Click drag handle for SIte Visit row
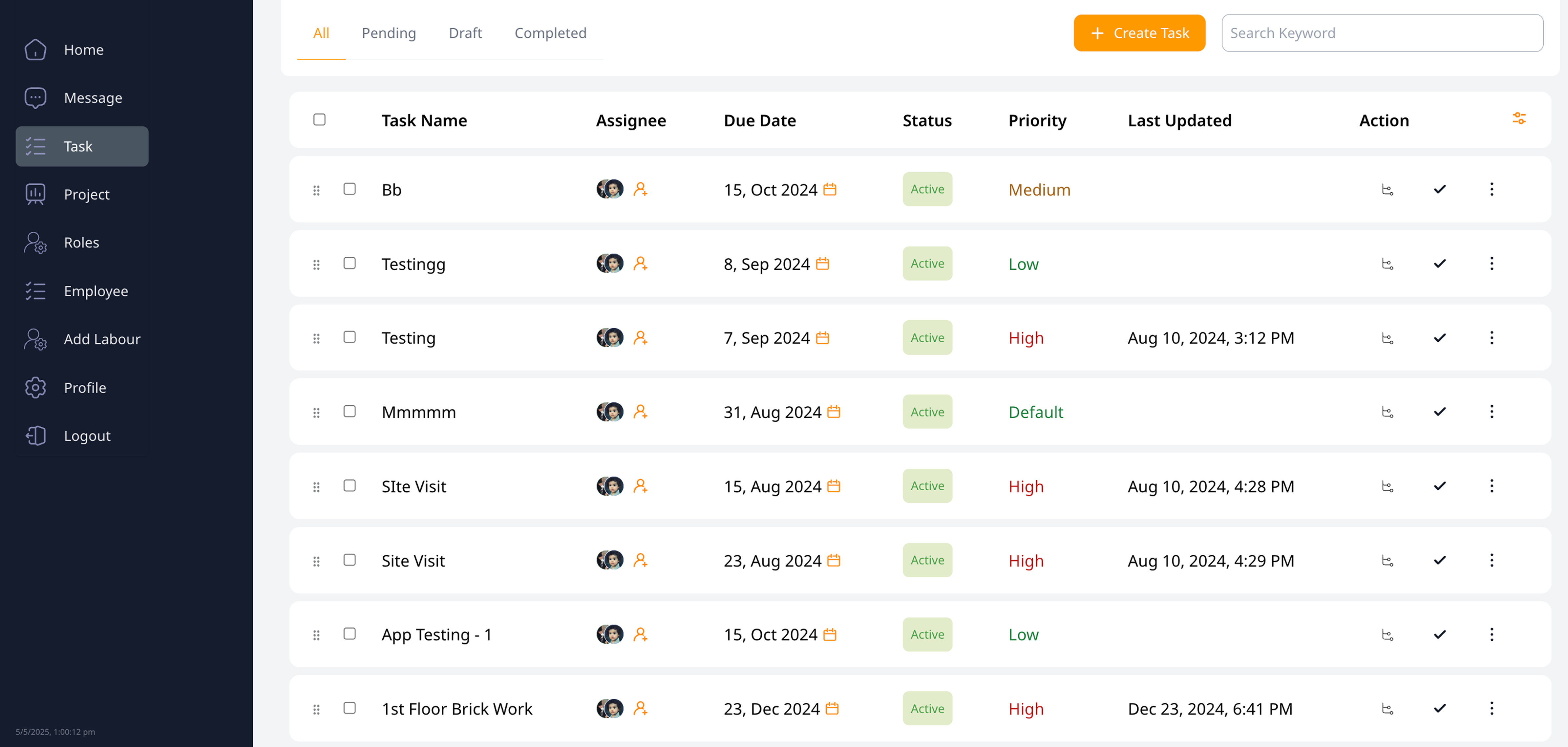The height and width of the screenshot is (747, 1568). click(x=316, y=486)
